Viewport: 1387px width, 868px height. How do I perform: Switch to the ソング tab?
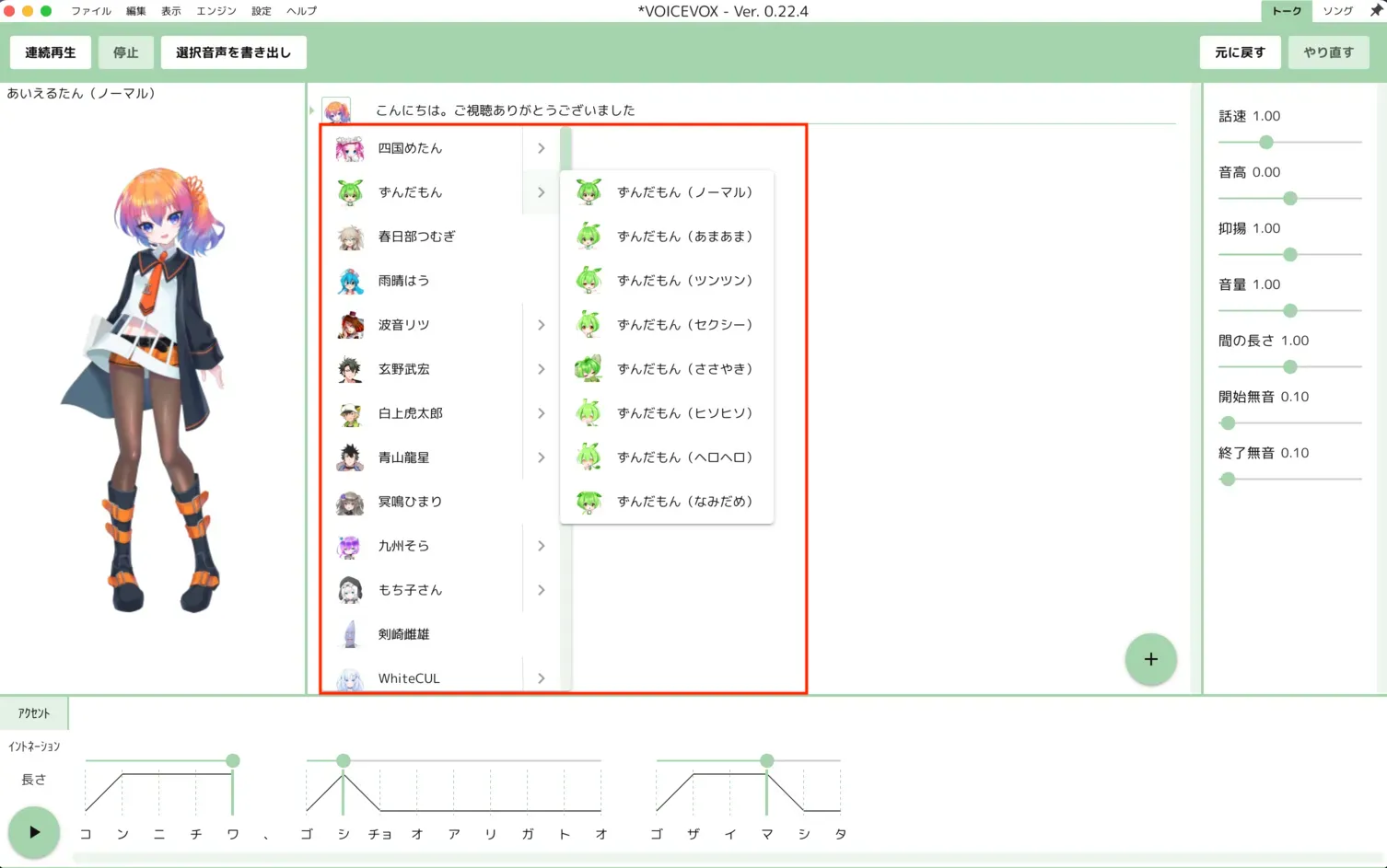coord(1337,11)
